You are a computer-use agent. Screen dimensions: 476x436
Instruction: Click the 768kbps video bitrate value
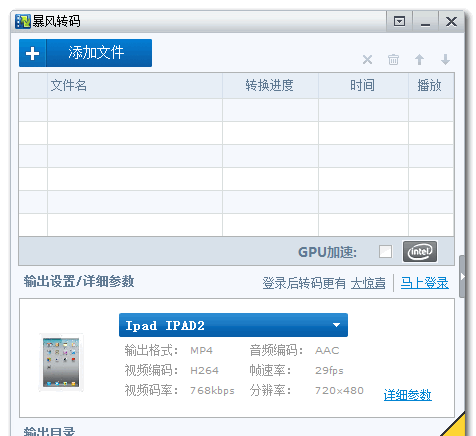coord(212,391)
